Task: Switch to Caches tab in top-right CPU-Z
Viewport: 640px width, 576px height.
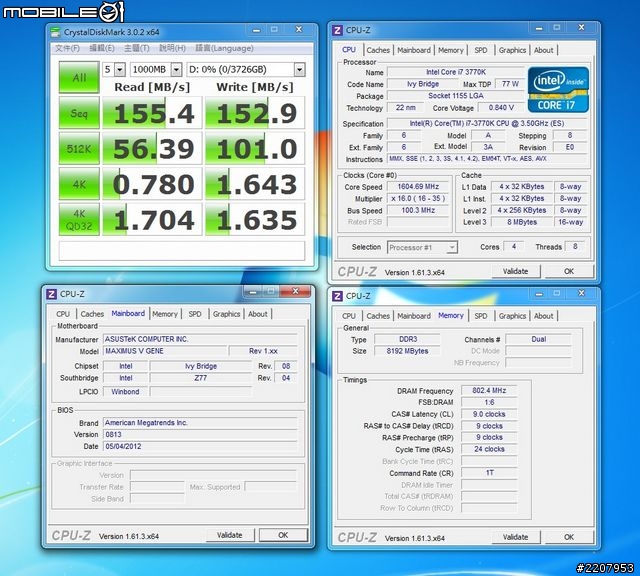Action: pyautogui.click(x=378, y=50)
